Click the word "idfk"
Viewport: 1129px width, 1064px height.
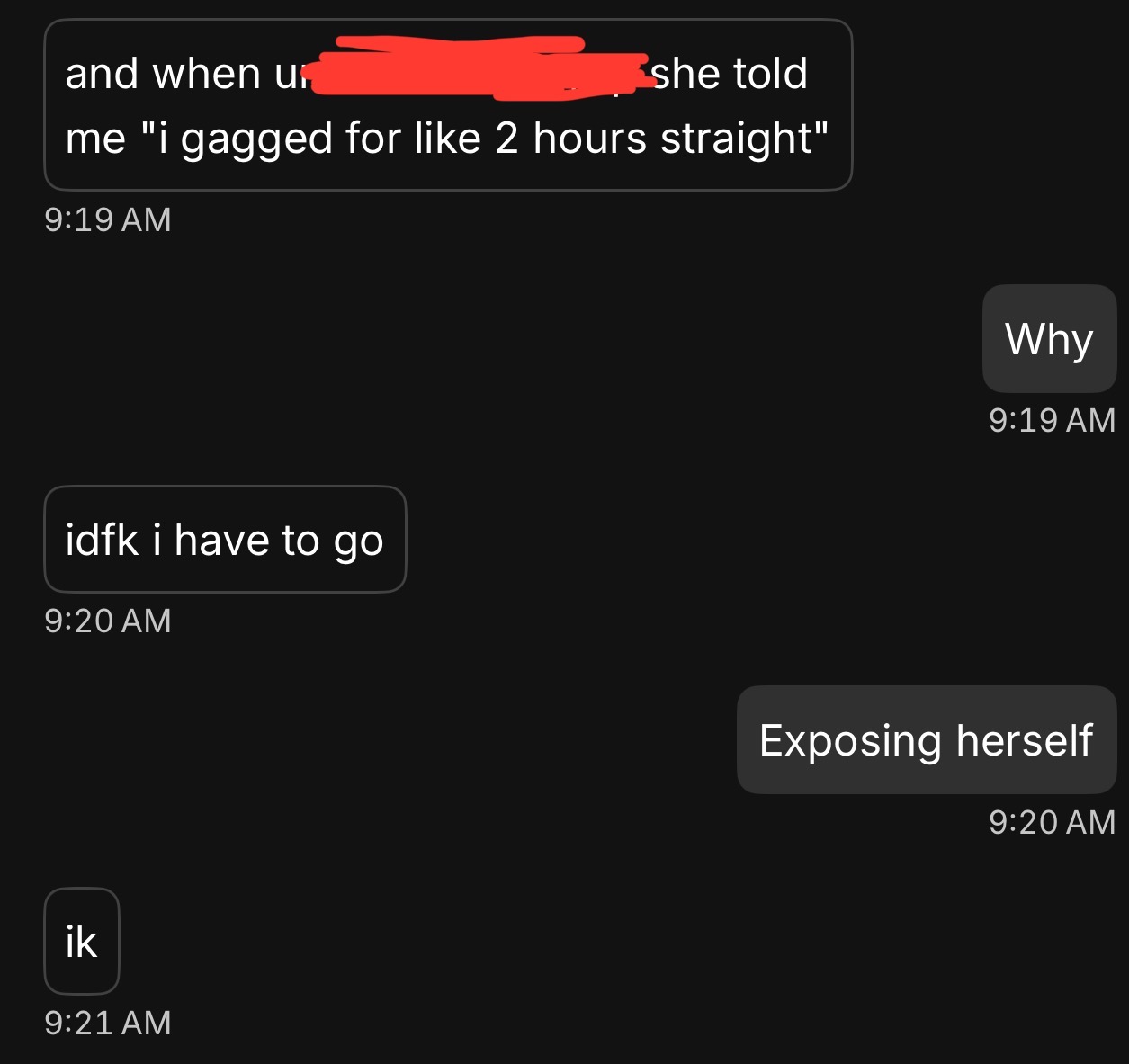pyautogui.click(x=102, y=540)
